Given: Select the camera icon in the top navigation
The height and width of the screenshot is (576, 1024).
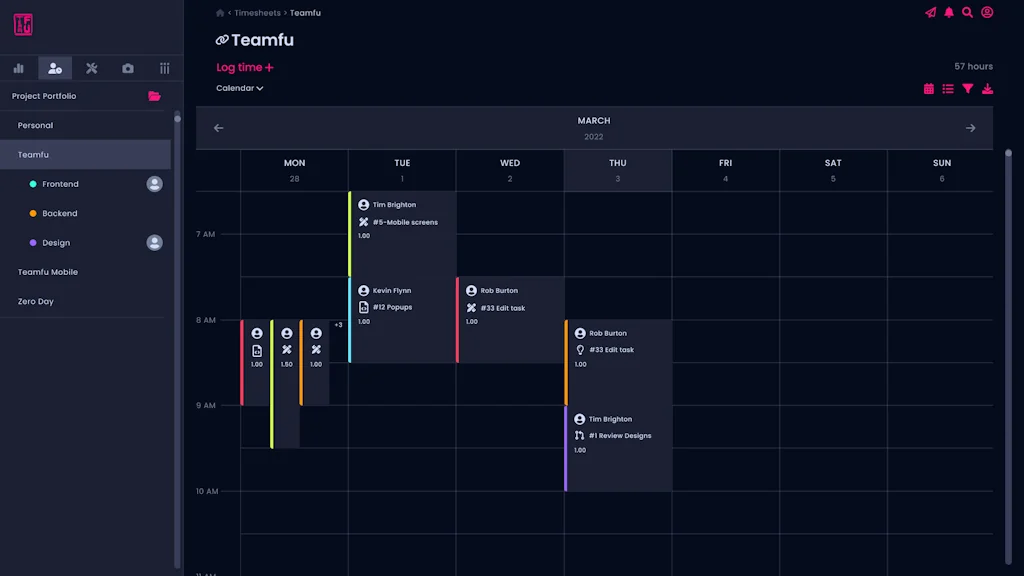Looking at the screenshot, I should click(128, 68).
